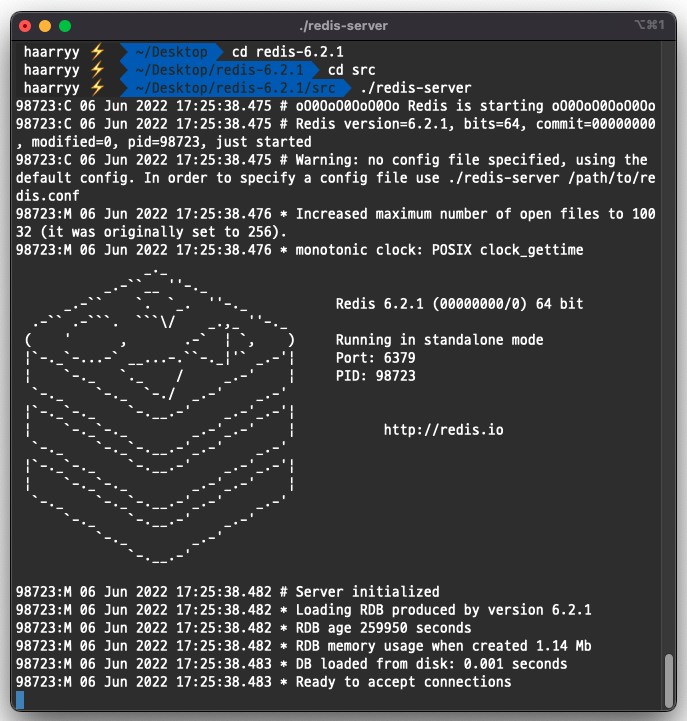687x721 pixels.
Task: Click 'monotonic clock: POSIX clock_gettime' line
Action: (299, 250)
